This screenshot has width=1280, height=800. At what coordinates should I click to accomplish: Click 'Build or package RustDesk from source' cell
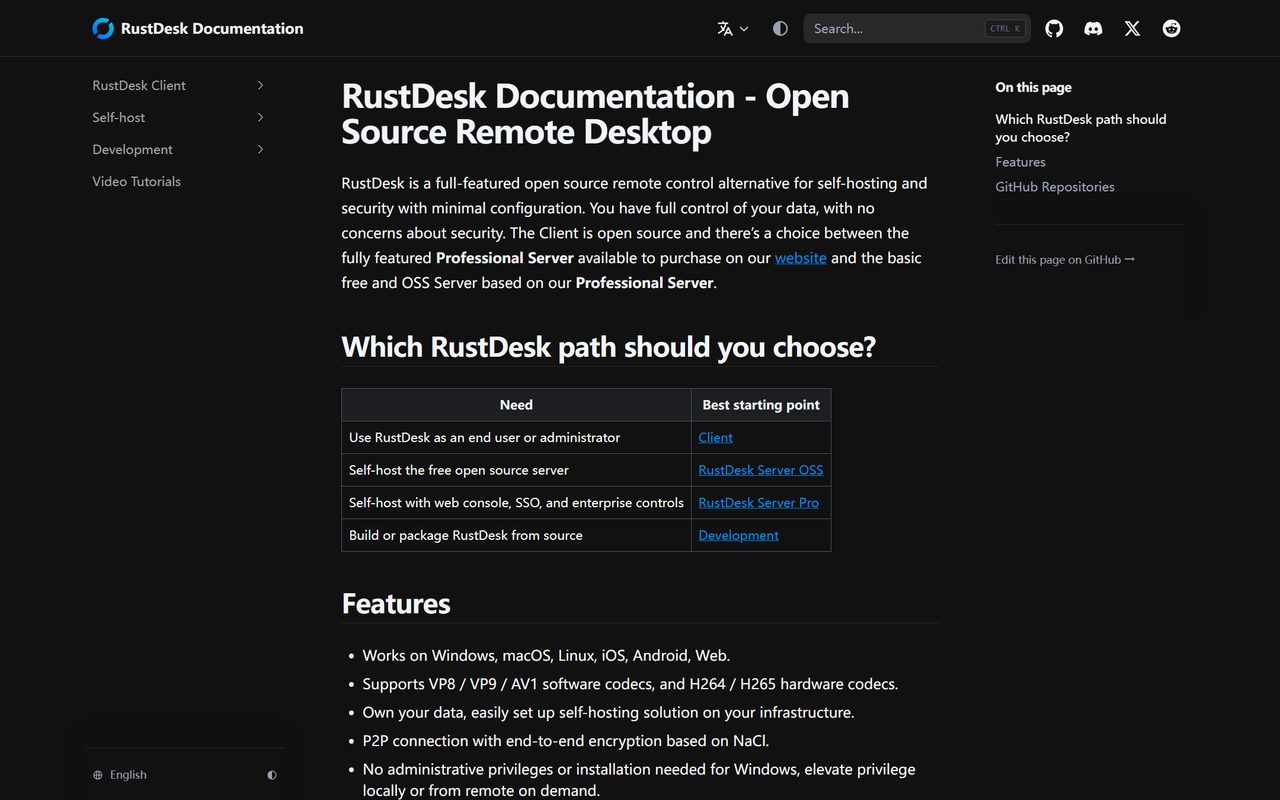pos(516,535)
